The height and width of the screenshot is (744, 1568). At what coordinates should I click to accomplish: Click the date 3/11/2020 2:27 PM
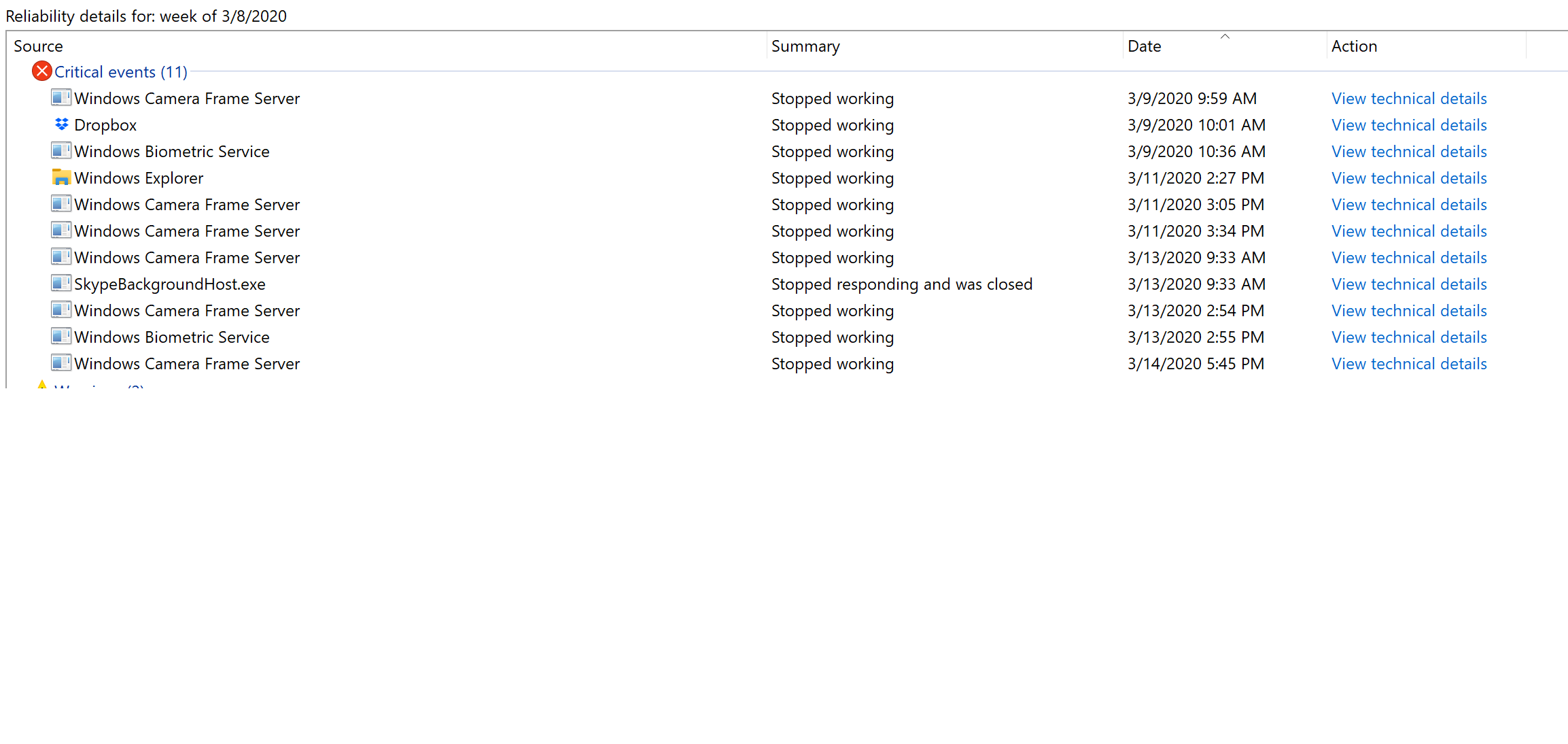[x=1196, y=178]
